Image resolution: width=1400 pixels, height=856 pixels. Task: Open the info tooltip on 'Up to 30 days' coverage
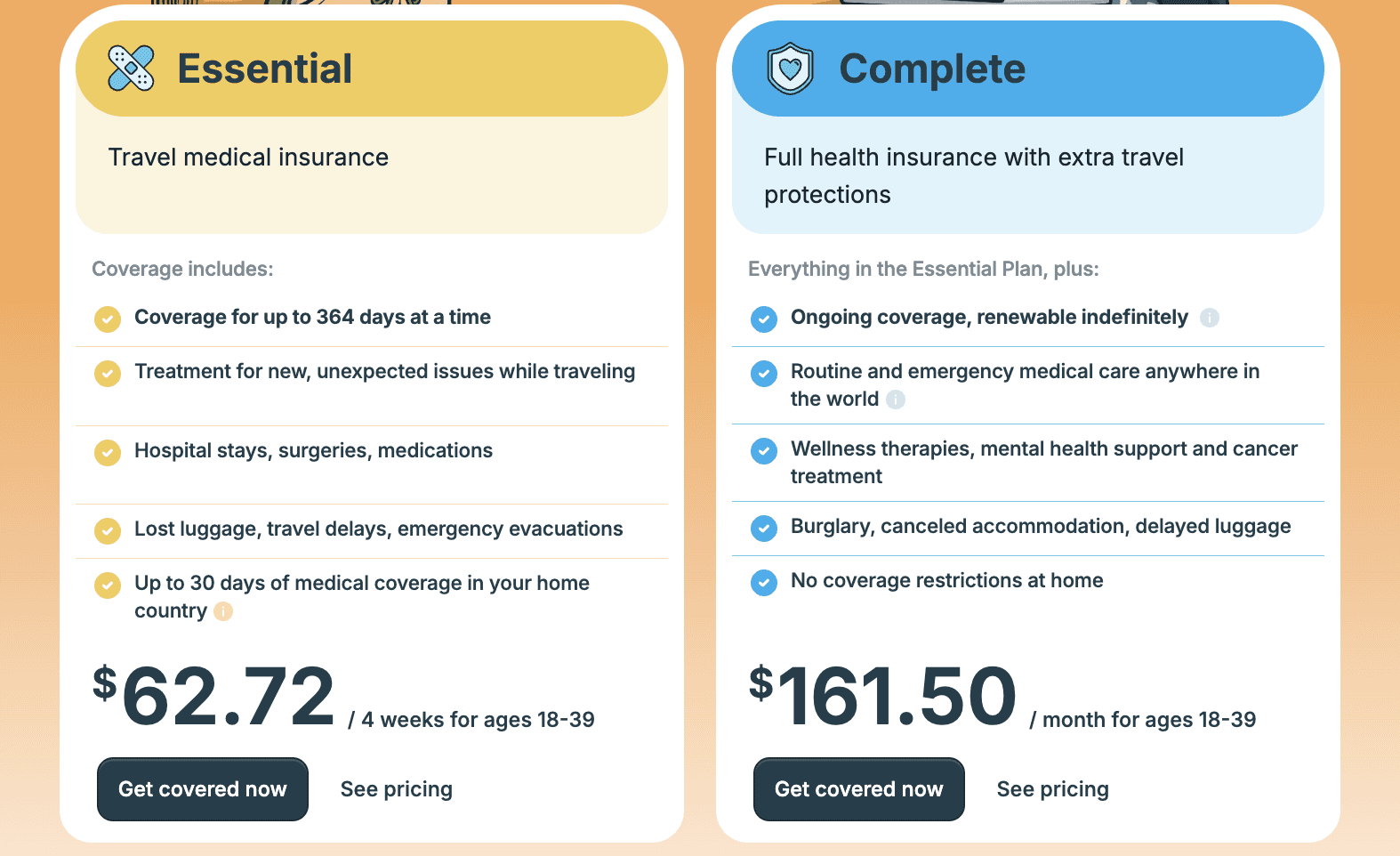(x=223, y=611)
